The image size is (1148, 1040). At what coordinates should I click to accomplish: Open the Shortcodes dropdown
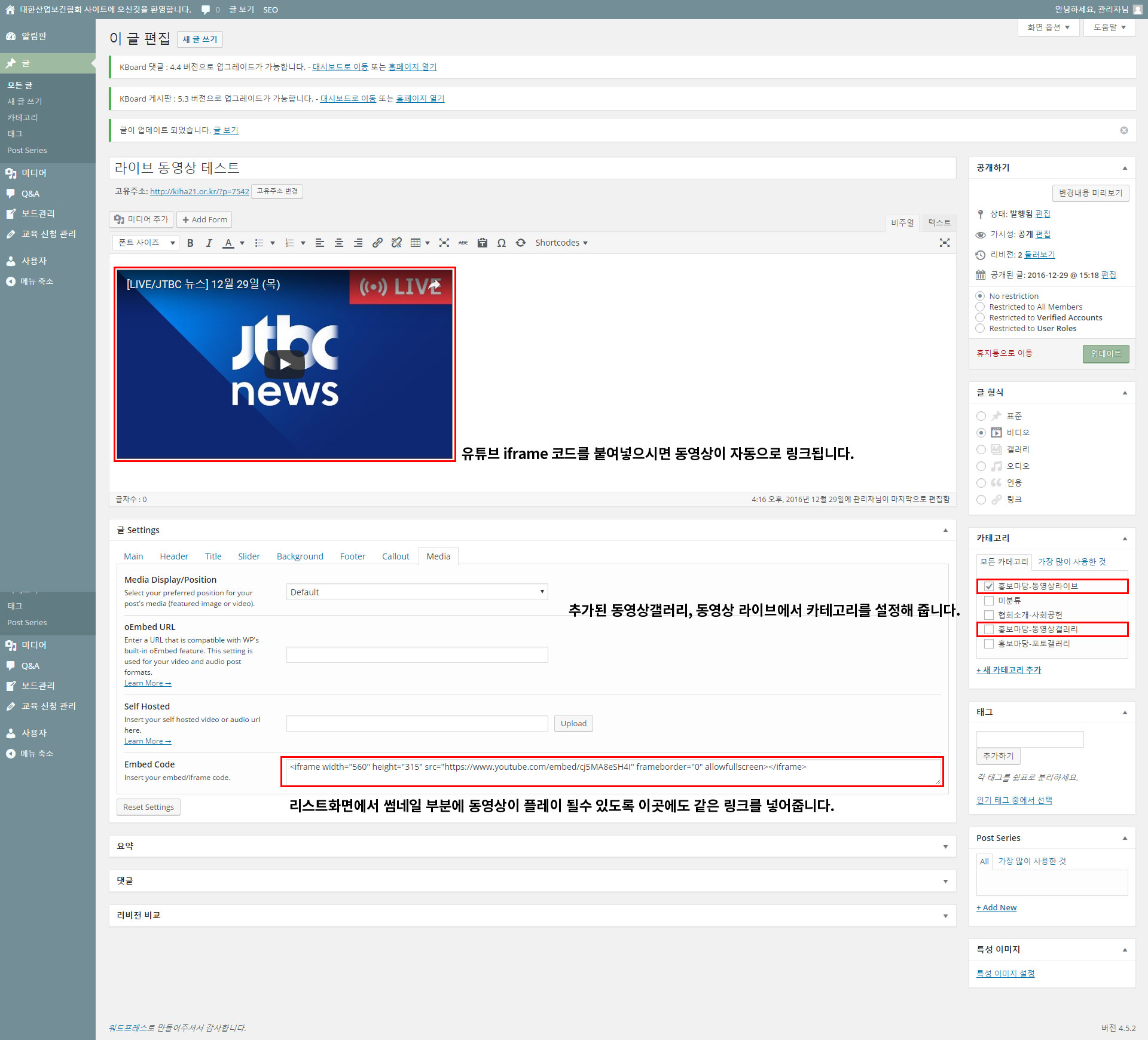561,243
